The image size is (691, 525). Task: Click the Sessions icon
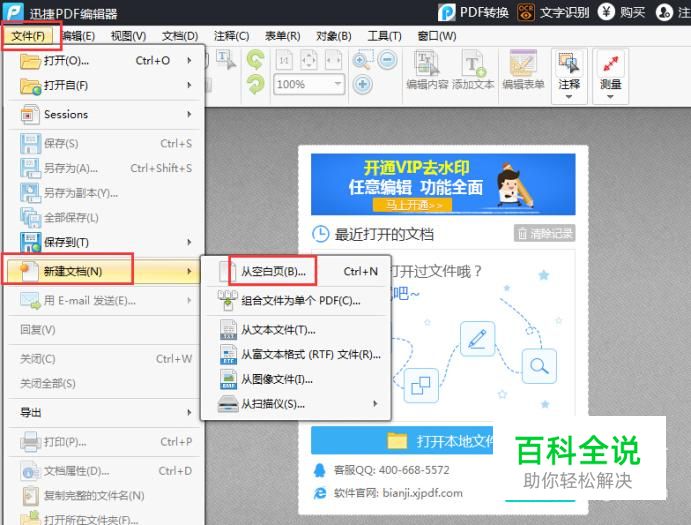pos(30,115)
